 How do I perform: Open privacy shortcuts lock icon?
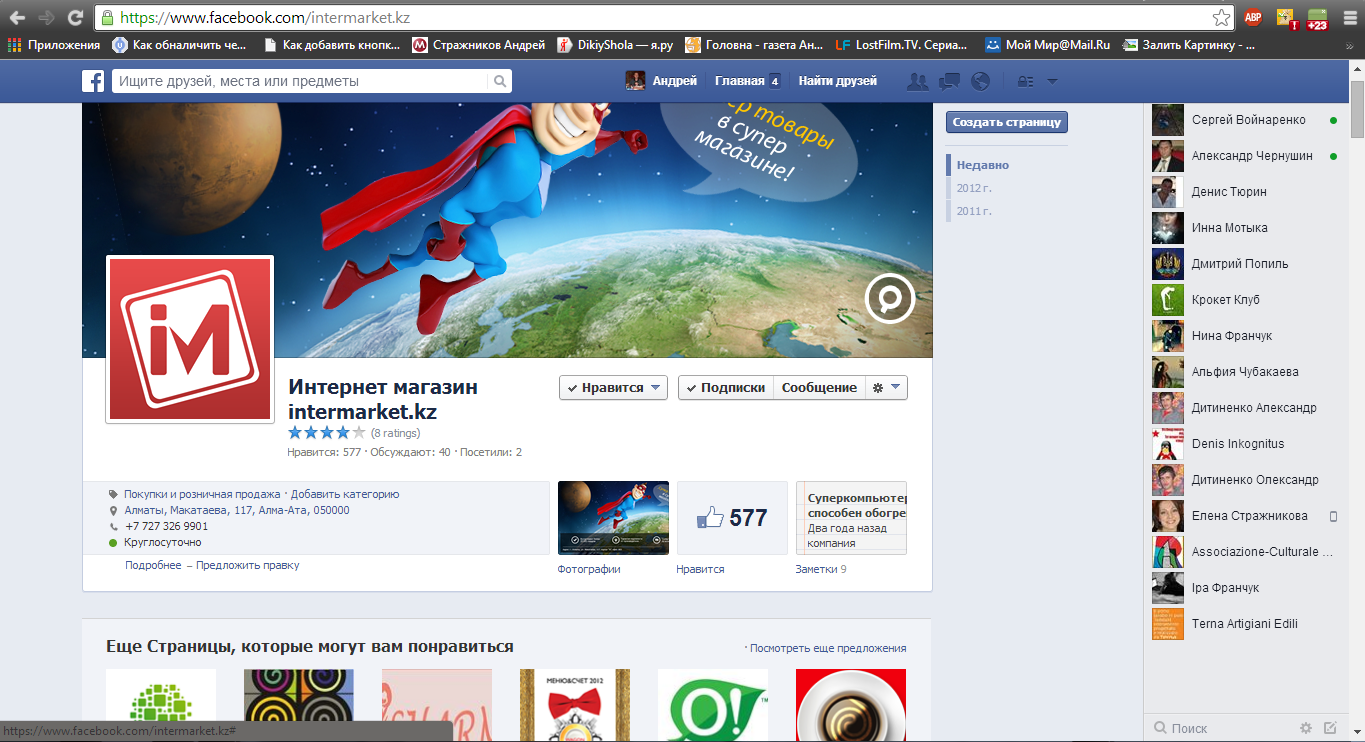[1025, 82]
